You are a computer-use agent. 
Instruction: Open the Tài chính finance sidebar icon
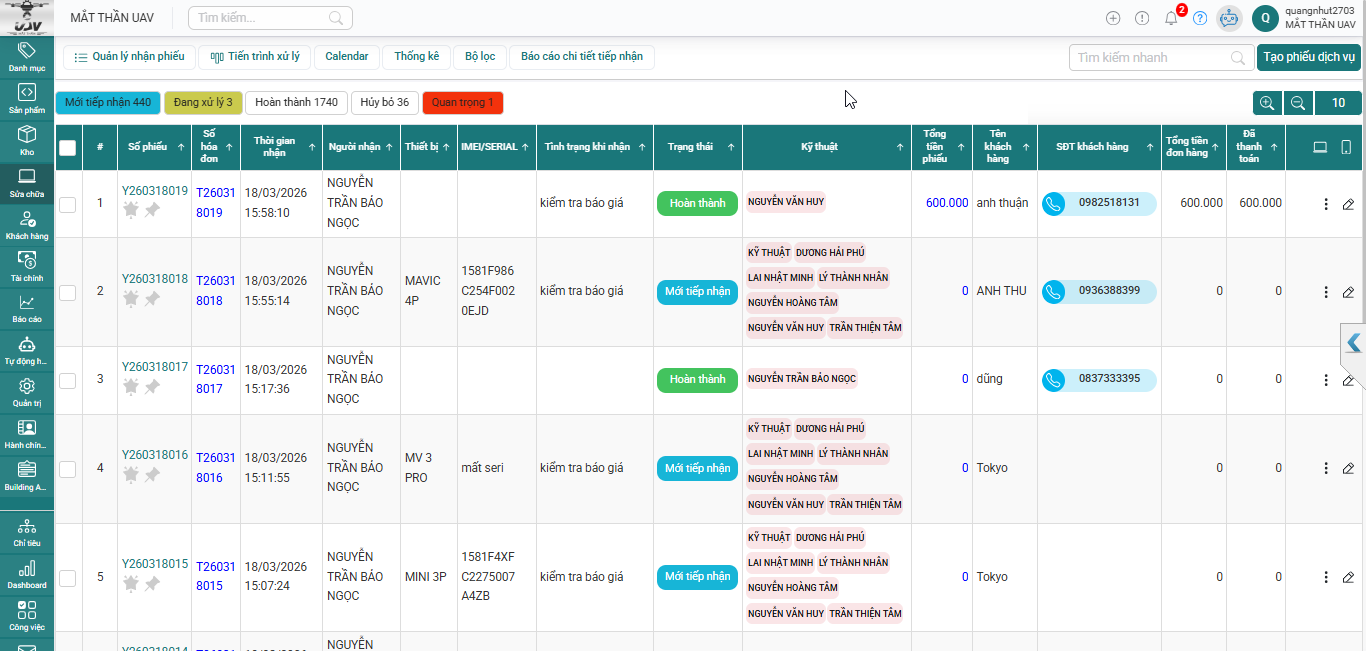[x=27, y=266]
